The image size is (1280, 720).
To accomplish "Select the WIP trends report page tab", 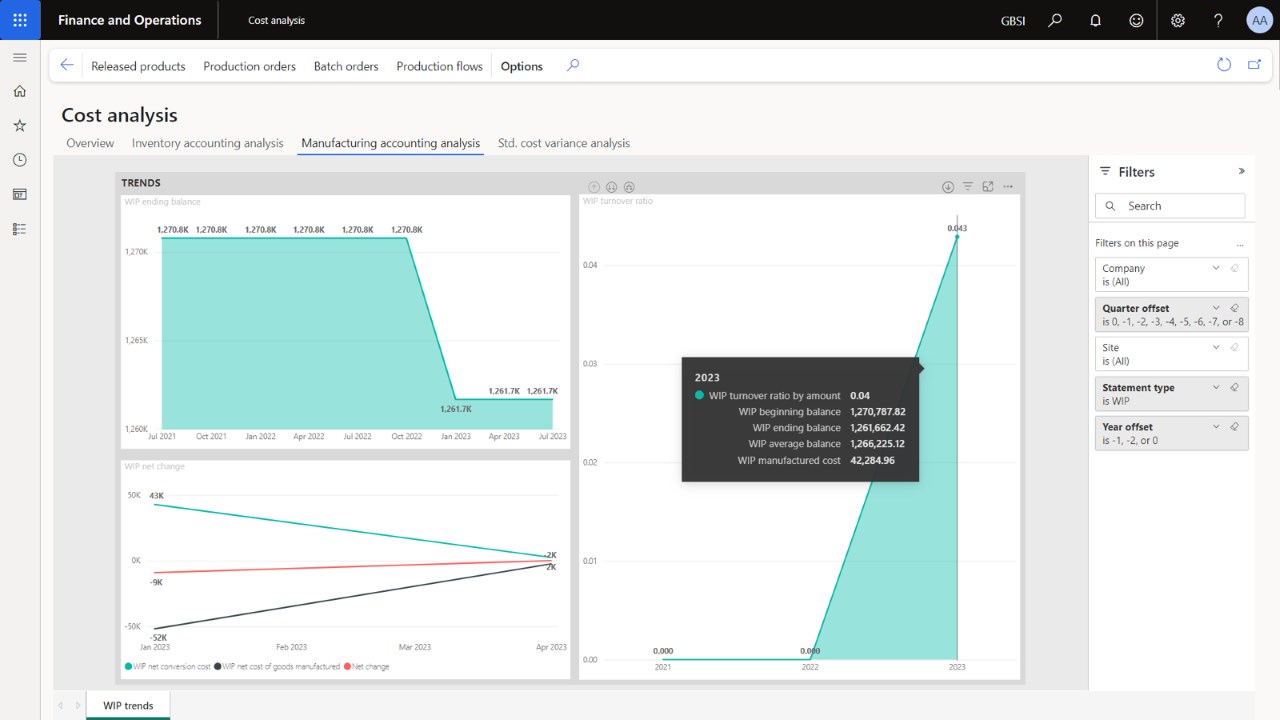I will click(128, 705).
